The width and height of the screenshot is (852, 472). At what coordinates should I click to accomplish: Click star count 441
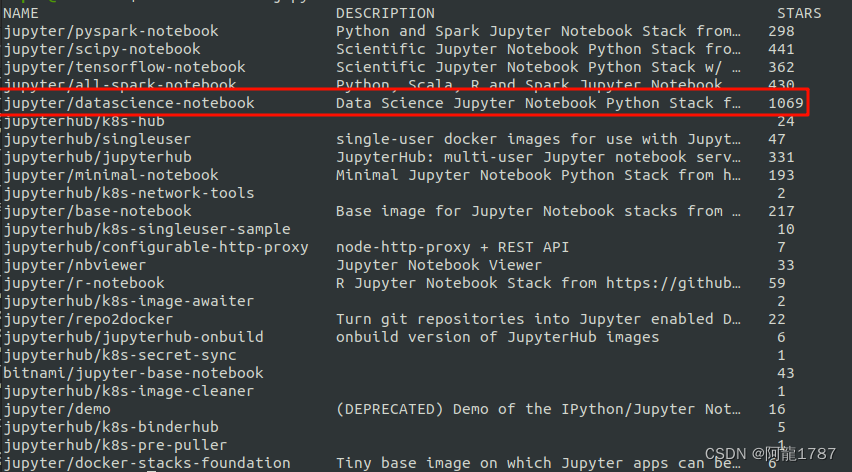(781, 49)
